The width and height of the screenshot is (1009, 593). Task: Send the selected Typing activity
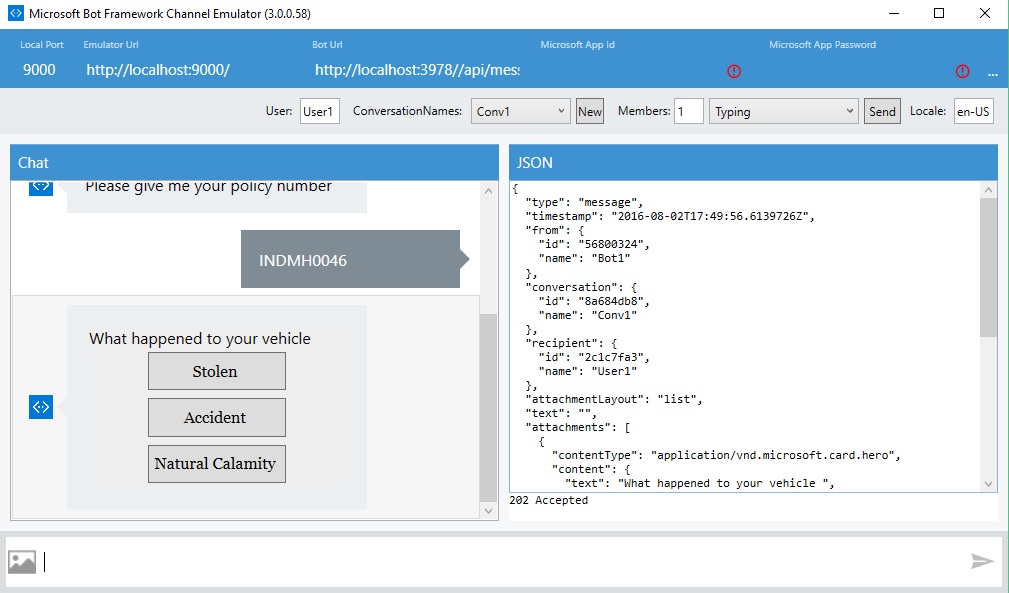pyautogui.click(x=882, y=111)
